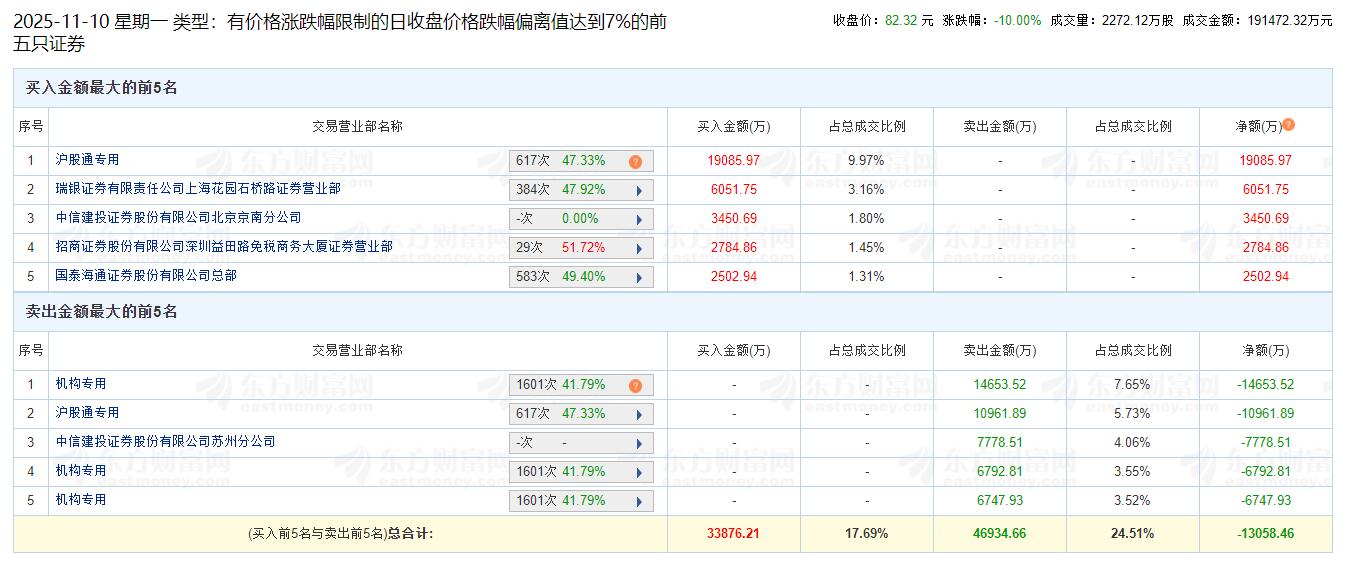Click arrow icon in 机构专用 6792.81 row
Screen dimensions: 1352x570
coord(639,472)
